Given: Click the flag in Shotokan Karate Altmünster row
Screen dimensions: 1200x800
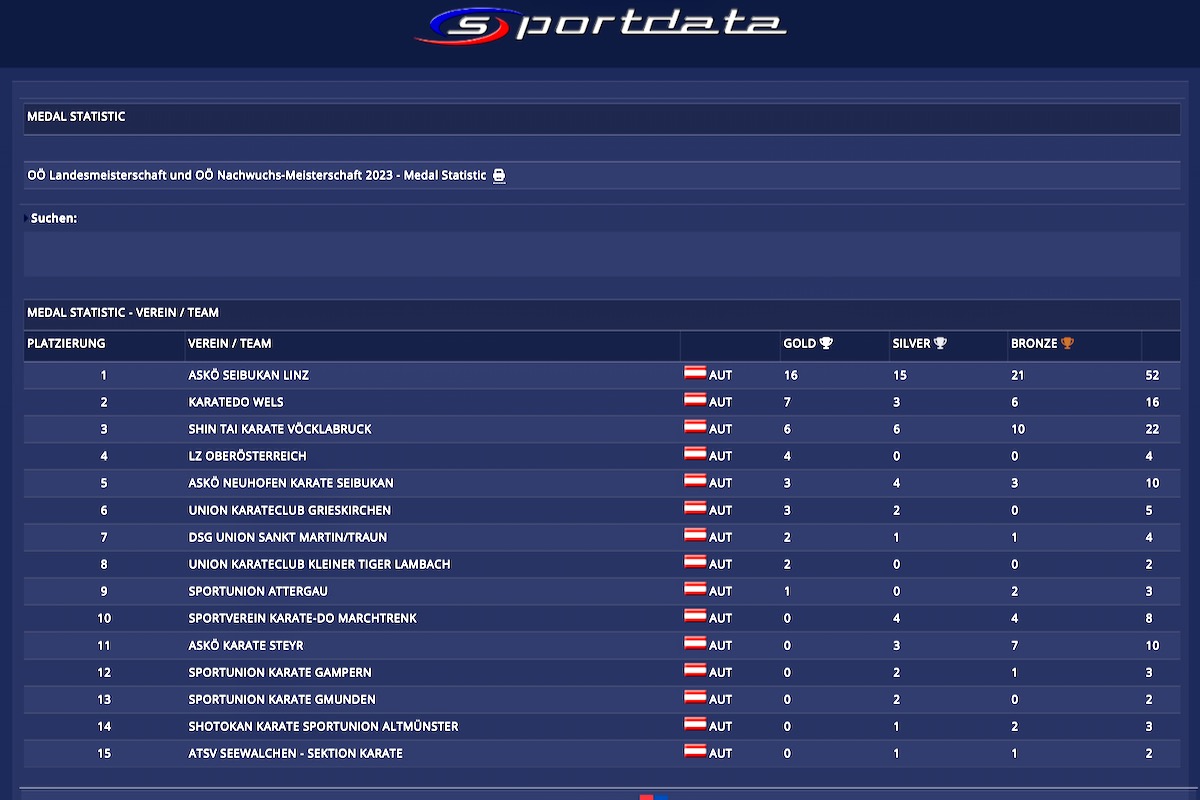Looking at the screenshot, I should (x=695, y=725).
